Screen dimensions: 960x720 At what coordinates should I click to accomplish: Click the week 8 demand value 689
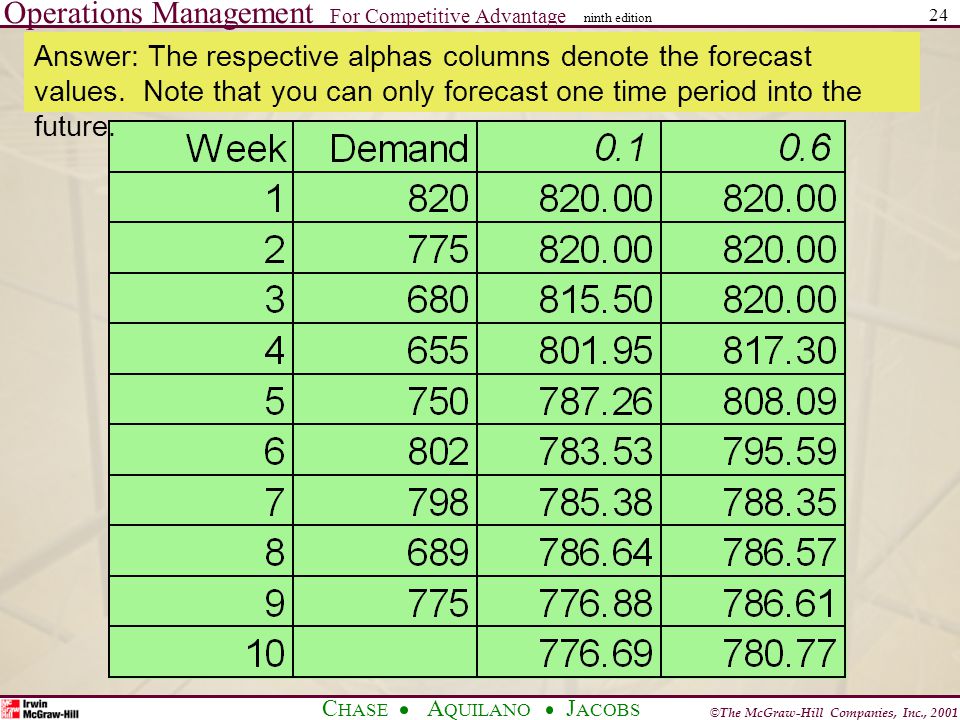coord(385,550)
